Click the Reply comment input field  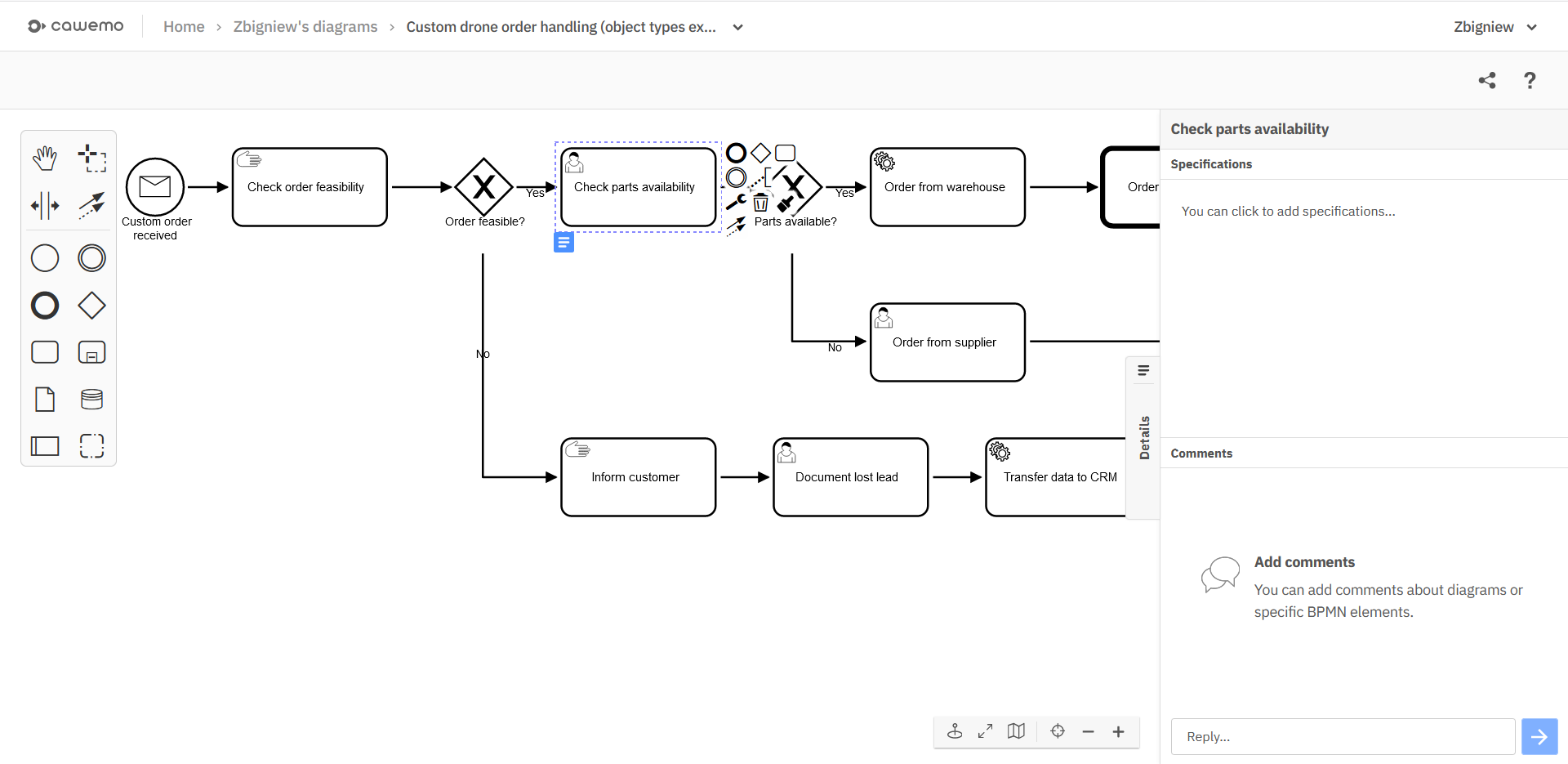(1343, 737)
